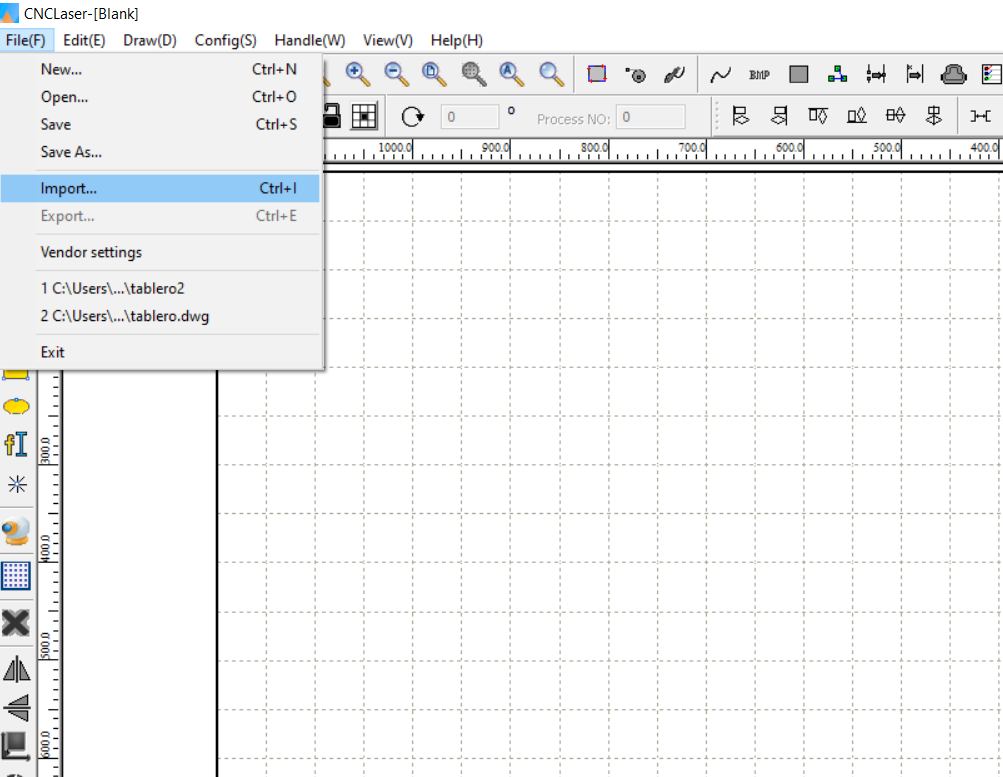Click the Process NO input field
The image size is (1003, 777).
point(650,118)
